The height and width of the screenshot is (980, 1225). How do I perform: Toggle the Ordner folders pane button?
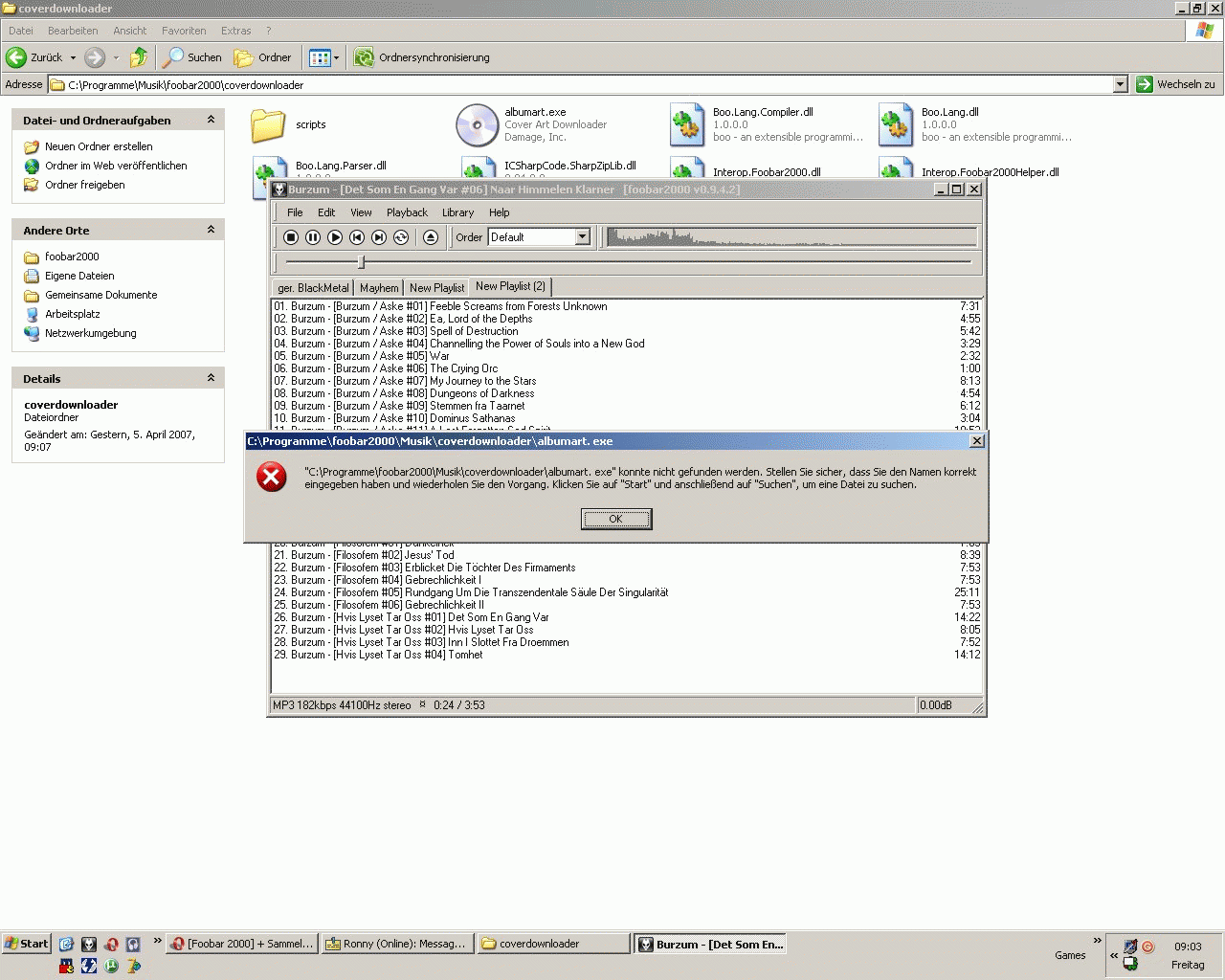pos(263,57)
